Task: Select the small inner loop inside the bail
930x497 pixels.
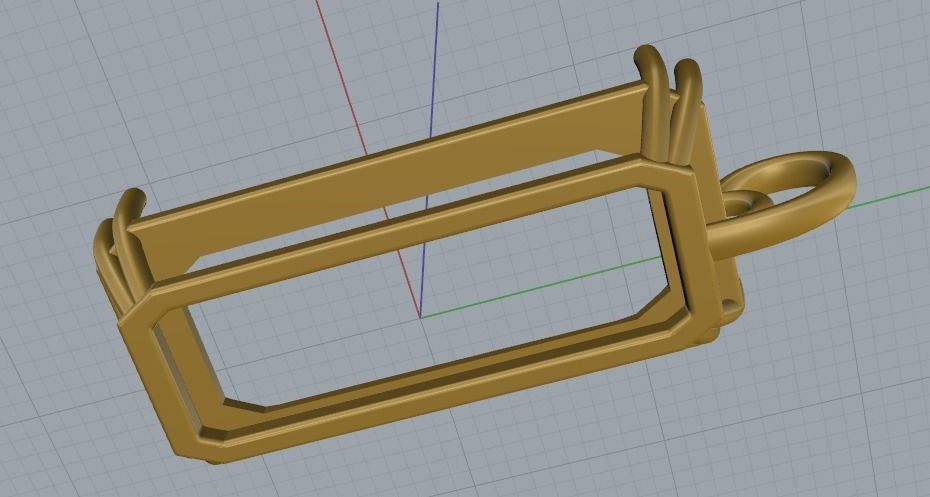Action: 747,204
